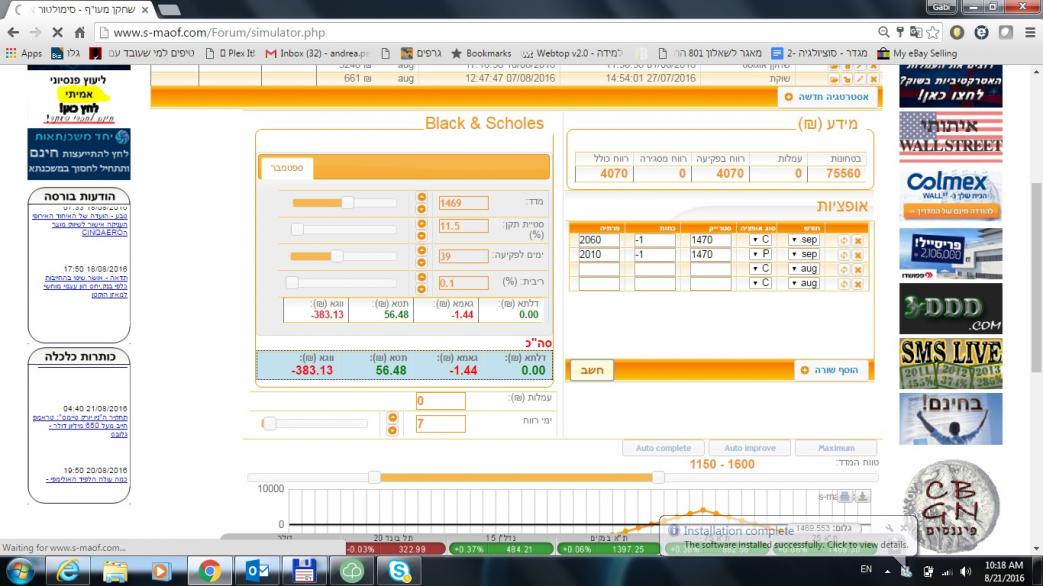The width and height of the screenshot is (1043, 586).
Task: Open the month dropdown in the first option row
Action: [803, 241]
